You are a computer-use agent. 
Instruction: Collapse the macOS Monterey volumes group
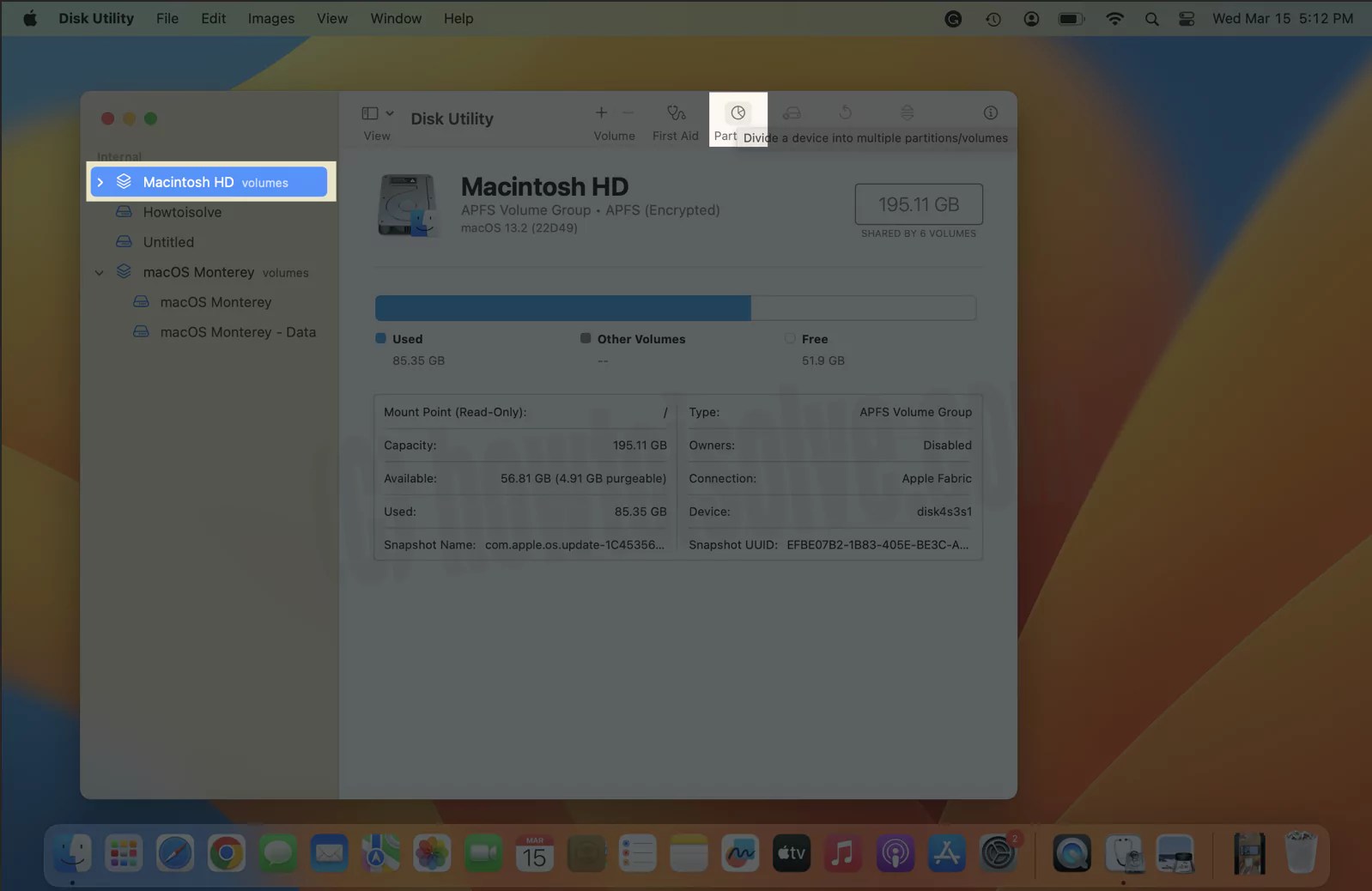click(100, 273)
